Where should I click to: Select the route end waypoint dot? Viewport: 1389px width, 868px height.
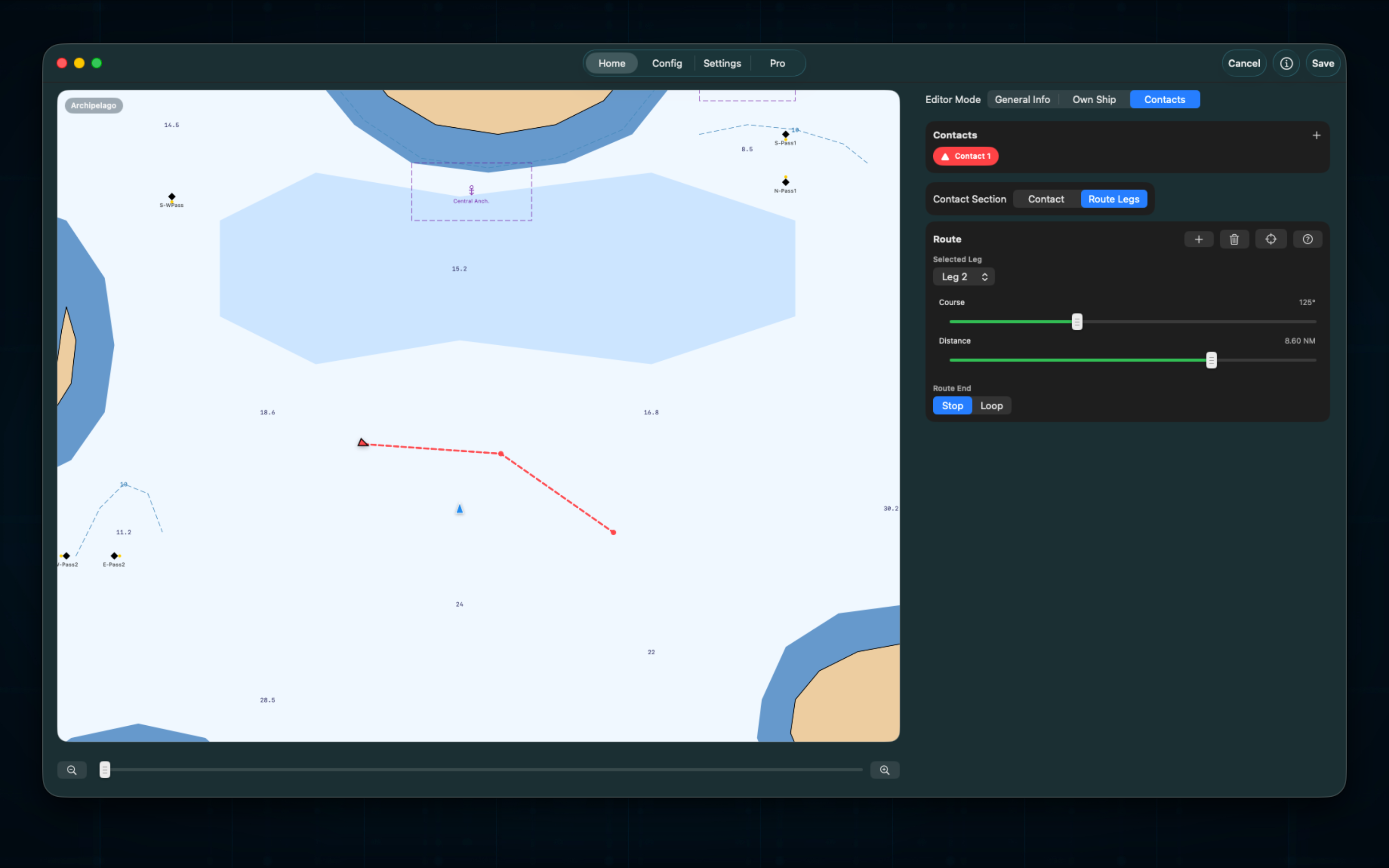(613, 532)
